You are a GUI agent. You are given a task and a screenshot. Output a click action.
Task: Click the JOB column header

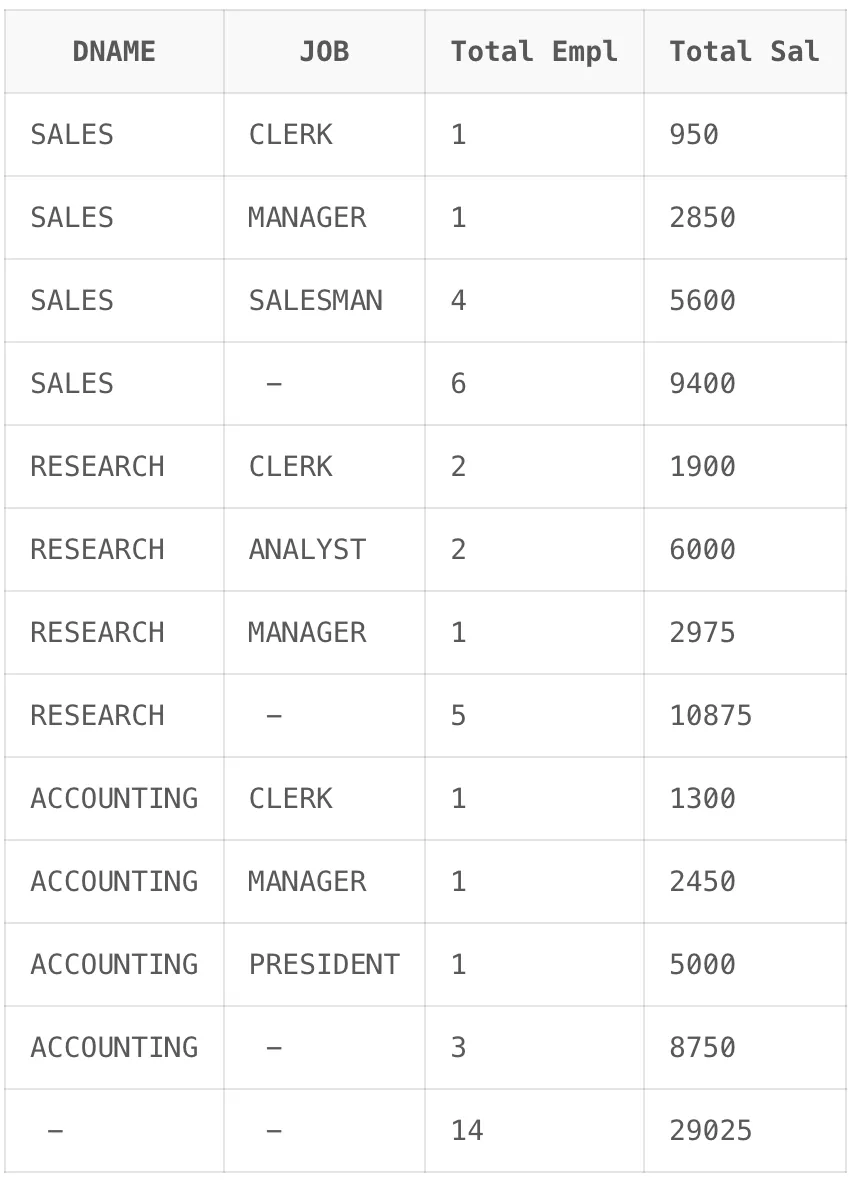pos(324,52)
